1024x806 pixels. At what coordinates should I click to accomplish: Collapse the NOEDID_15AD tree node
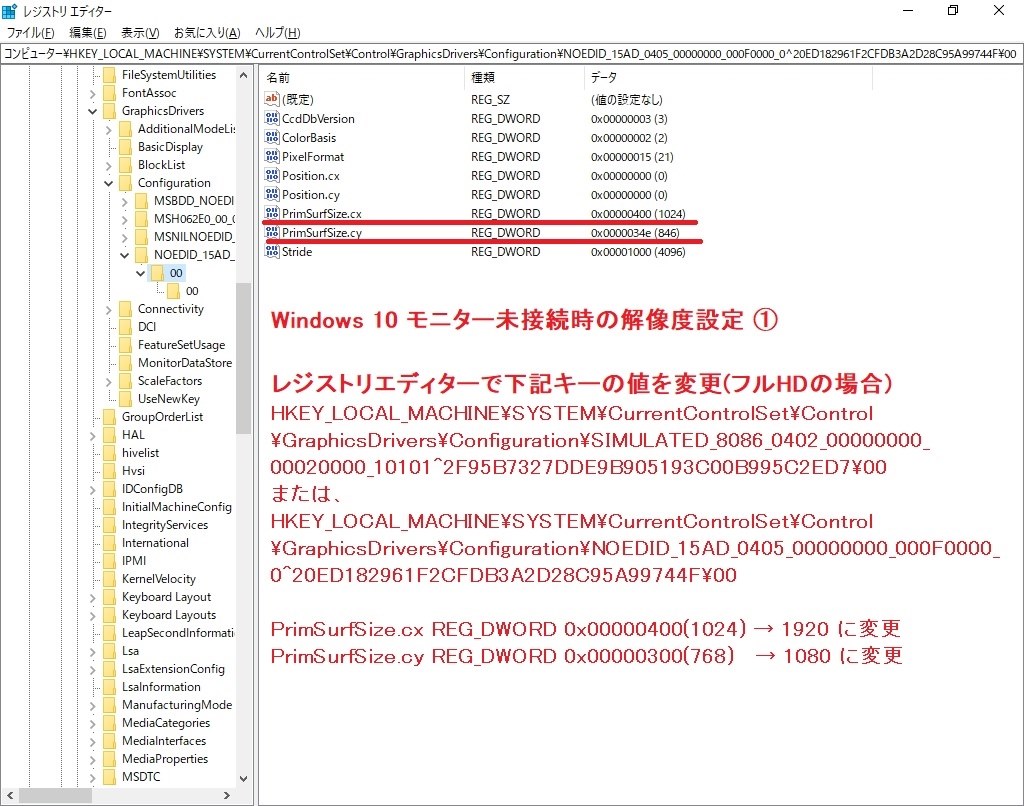click(x=124, y=255)
